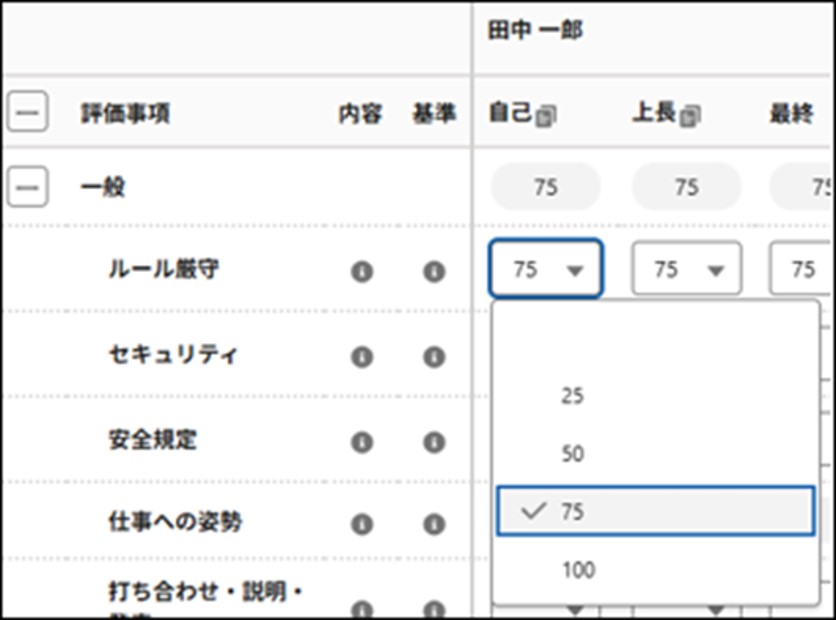Open the 最終 score dropdown for ルール厳守
Image resolution: width=836 pixels, height=620 pixels.
pyautogui.click(x=801, y=269)
